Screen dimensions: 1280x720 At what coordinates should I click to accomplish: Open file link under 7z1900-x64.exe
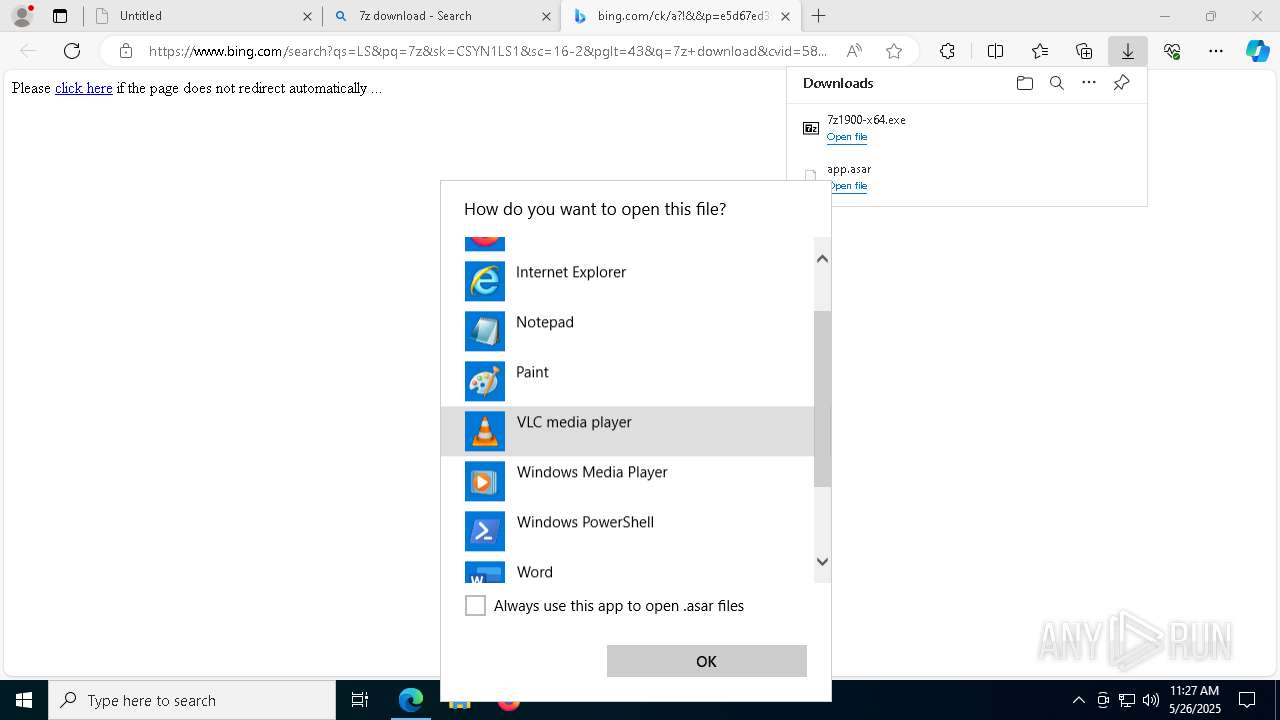pos(847,137)
